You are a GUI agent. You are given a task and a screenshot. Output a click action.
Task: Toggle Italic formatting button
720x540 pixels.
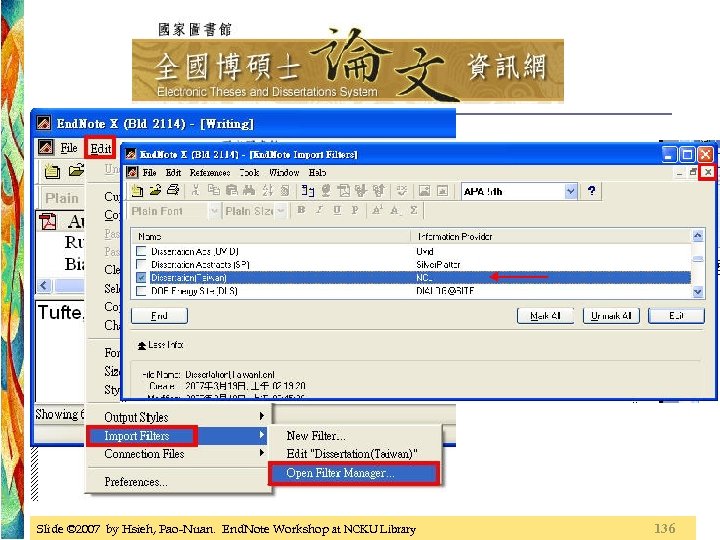coord(319,210)
